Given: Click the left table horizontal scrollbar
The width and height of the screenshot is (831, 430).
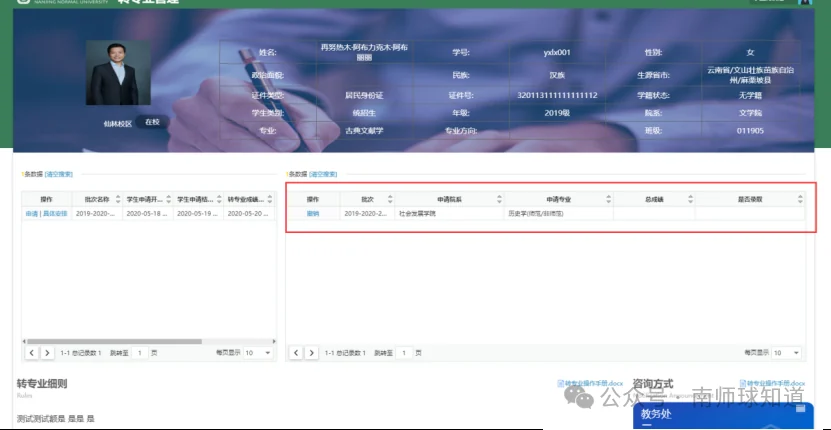Looking at the screenshot, I should pos(114,341).
